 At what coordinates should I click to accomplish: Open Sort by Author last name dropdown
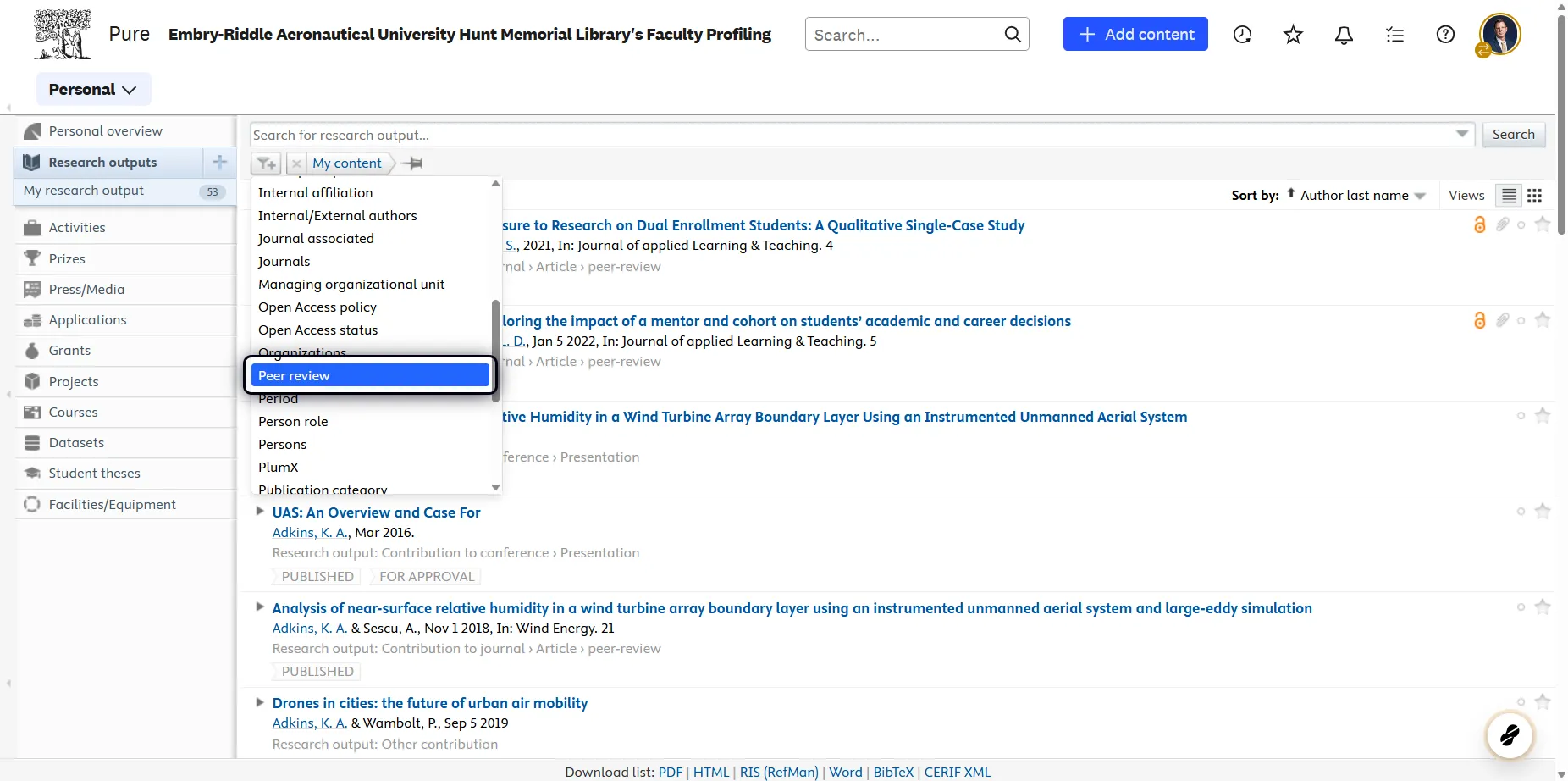coord(1361,196)
